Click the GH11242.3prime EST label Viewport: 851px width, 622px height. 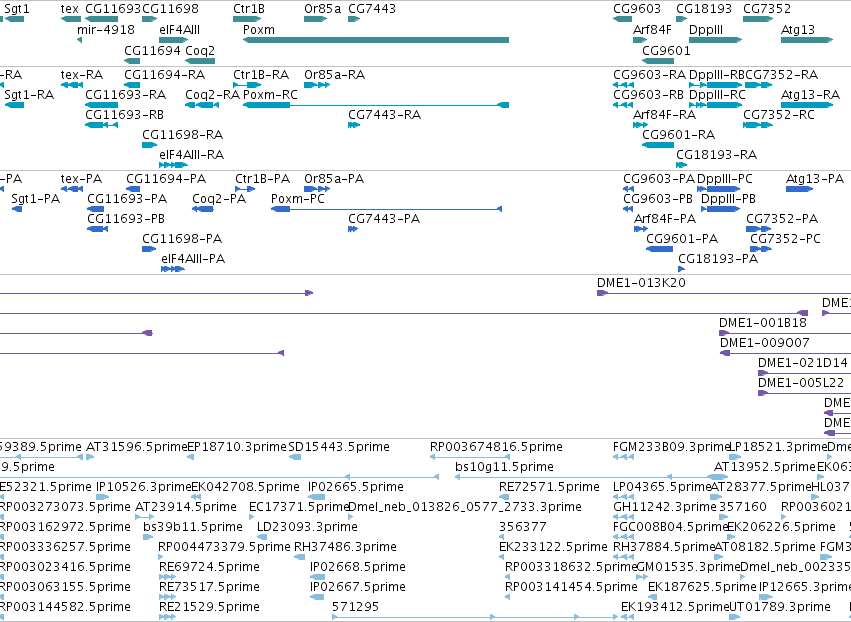click(665, 507)
